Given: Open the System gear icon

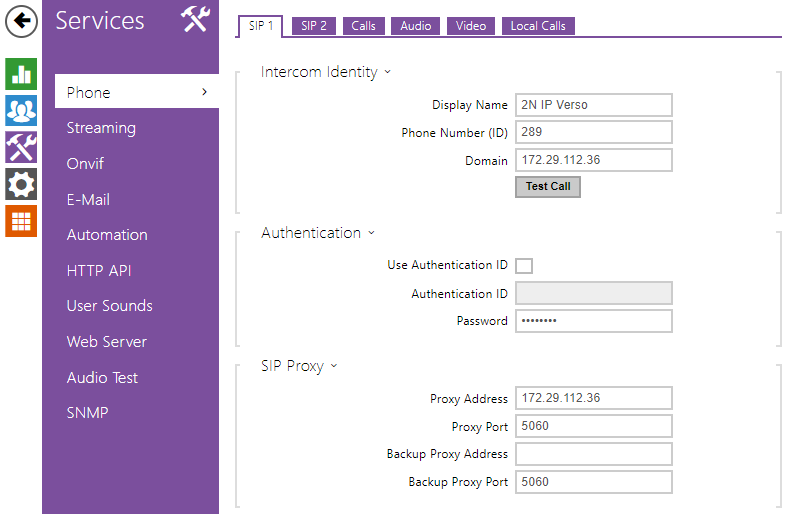Looking at the screenshot, I should click(21, 184).
